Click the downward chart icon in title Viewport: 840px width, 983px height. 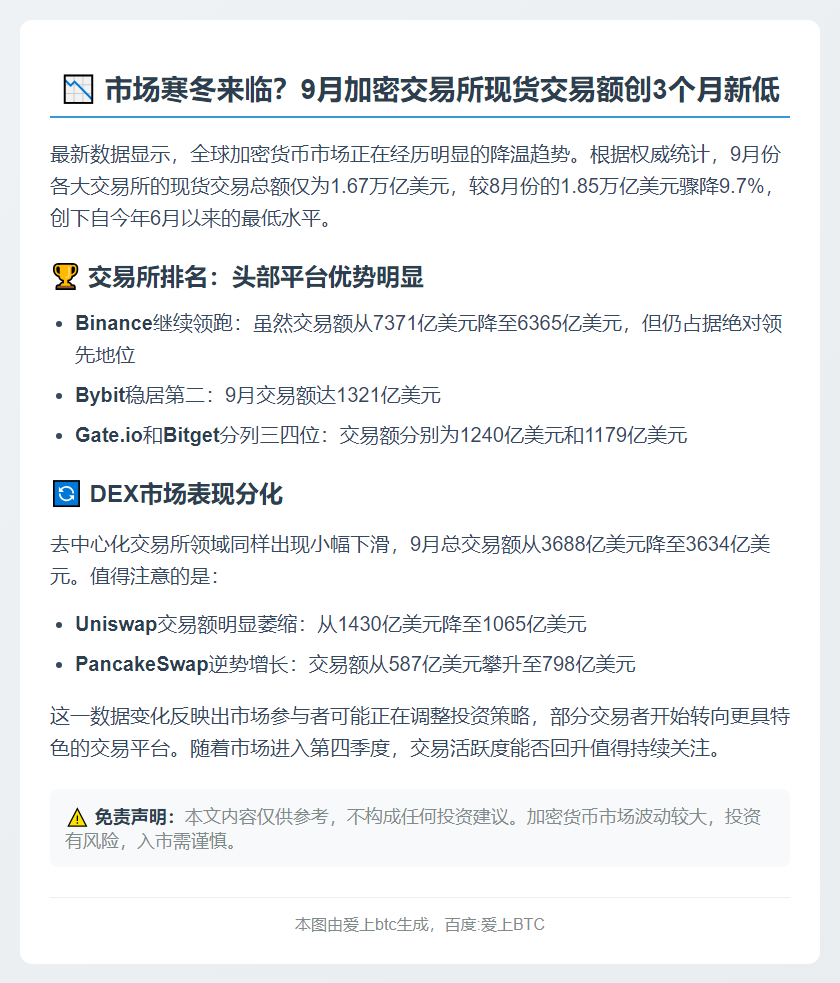click(78, 89)
